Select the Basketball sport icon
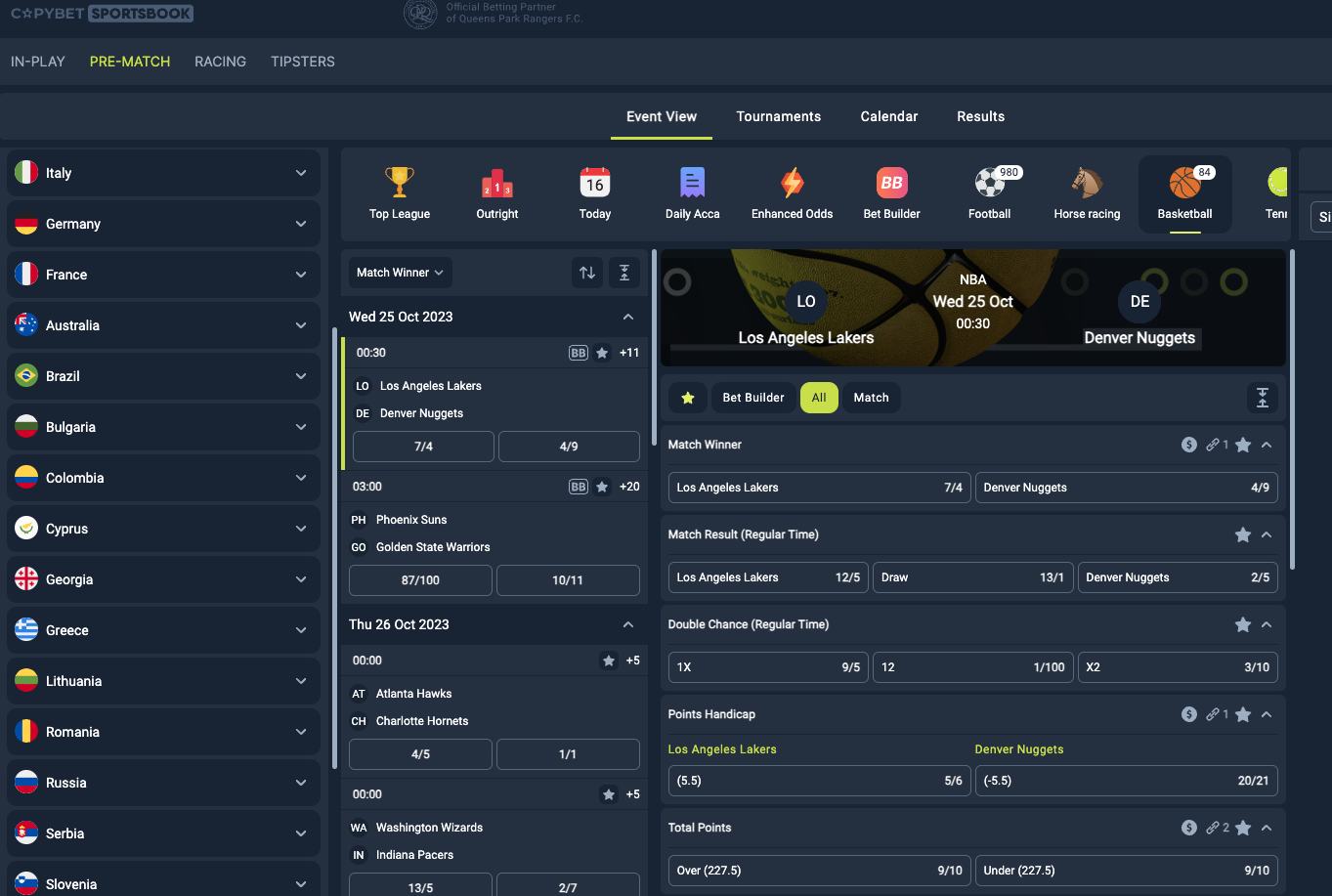This screenshot has width=1332, height=896. pos(1185,183)
